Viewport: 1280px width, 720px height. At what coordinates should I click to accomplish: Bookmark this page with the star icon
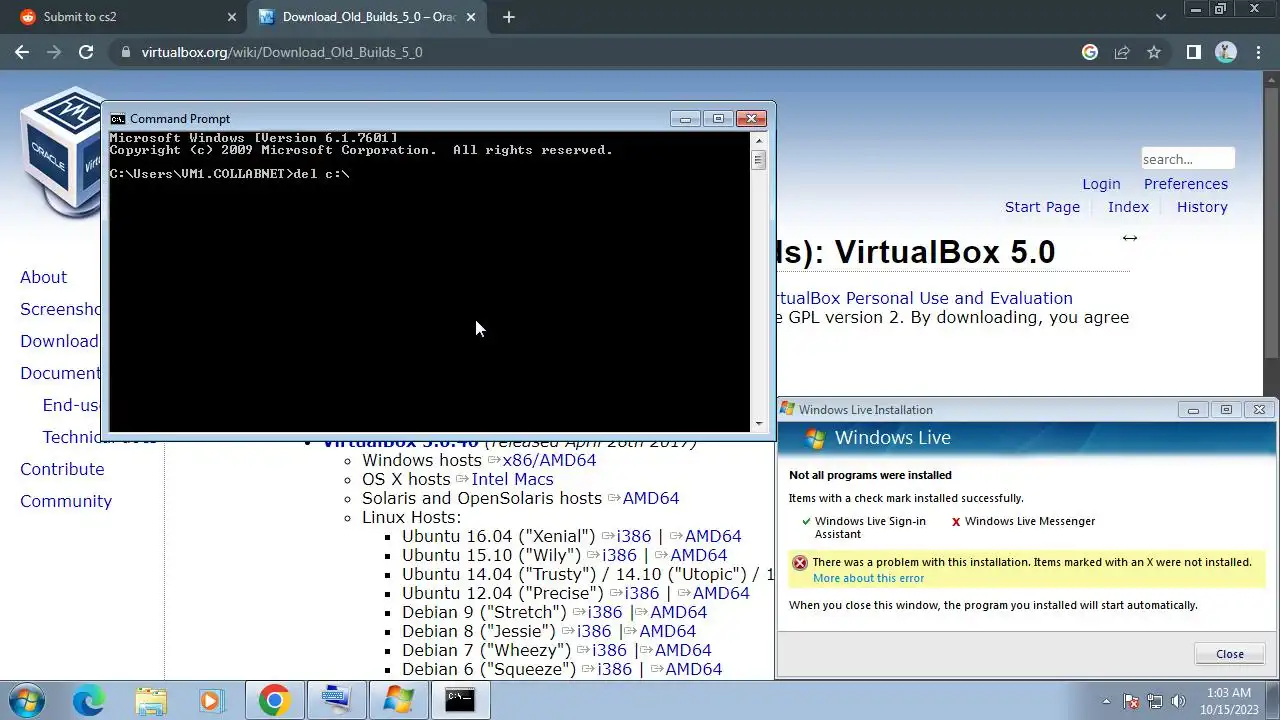coord(1154,52)
